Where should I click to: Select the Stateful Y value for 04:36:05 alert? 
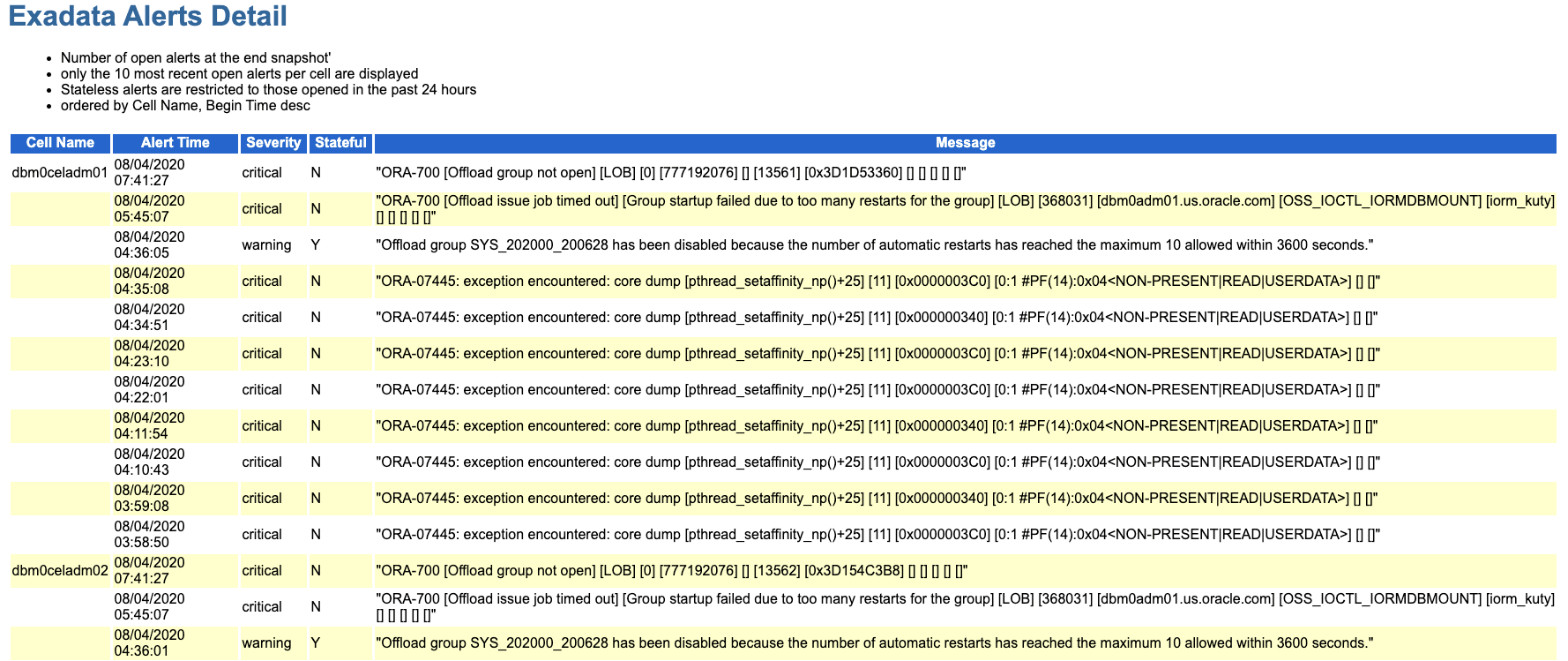point(316,245)
